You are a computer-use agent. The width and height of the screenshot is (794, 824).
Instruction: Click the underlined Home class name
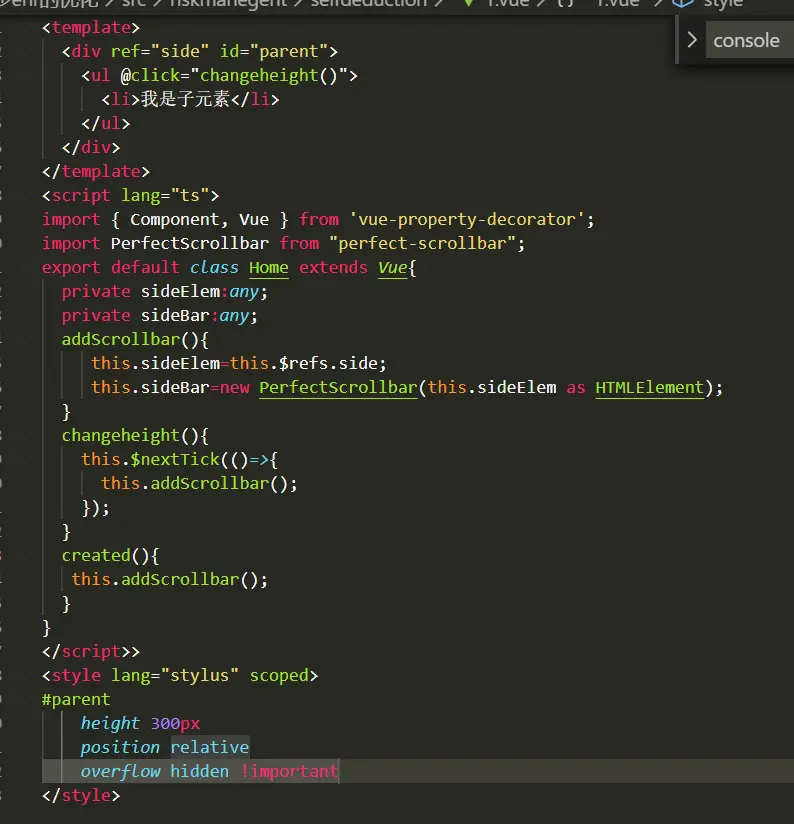pyautogui.click(x=269, y=267)
